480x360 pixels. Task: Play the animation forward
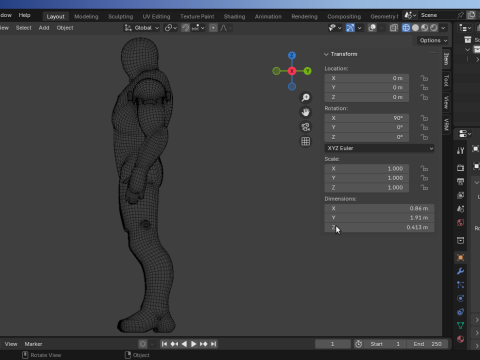pos(194,344)
